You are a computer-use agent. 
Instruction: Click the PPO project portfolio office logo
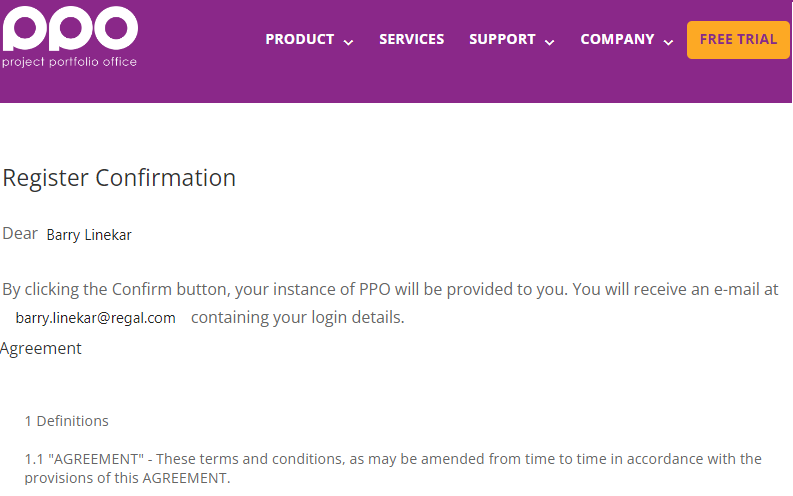pyautogui.click(x=70, y=36)
